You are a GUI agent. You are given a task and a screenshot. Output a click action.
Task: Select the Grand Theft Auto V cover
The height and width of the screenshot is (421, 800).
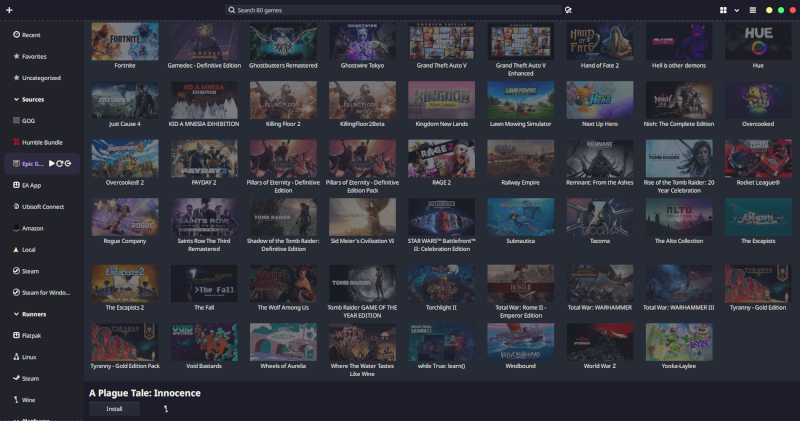[441, 41]
